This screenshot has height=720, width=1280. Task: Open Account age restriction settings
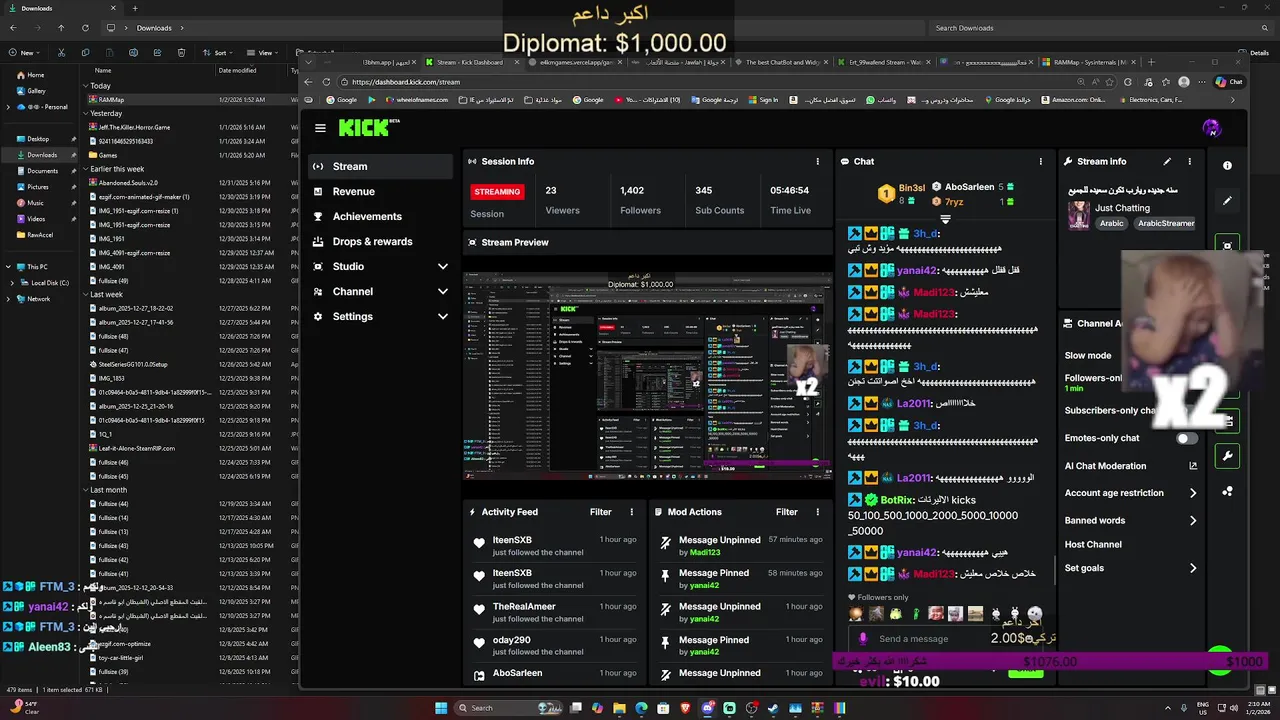click(x=1130, y=493)
